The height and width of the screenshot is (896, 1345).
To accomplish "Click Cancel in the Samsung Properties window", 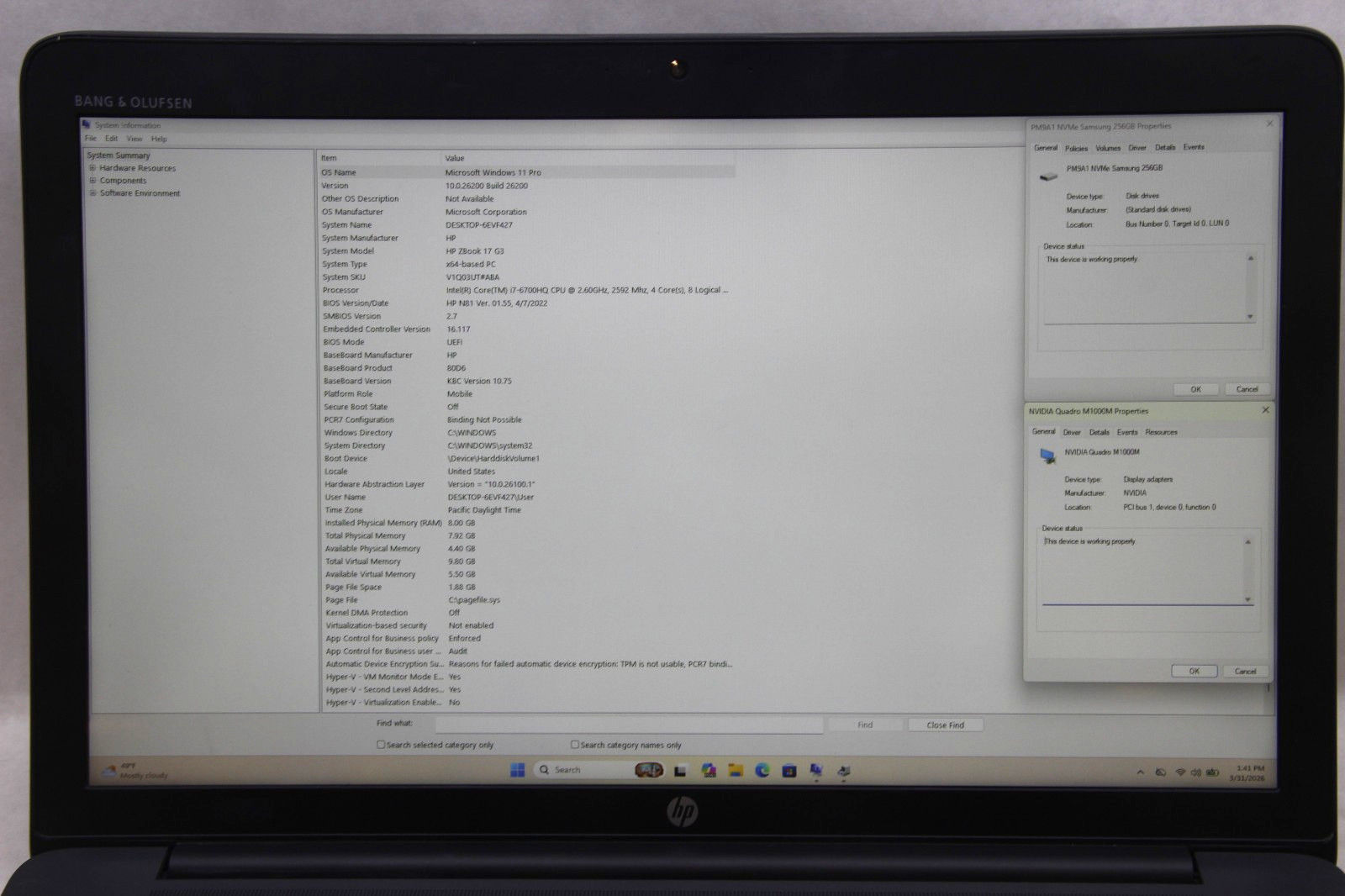I will [x=1247, y=389].
